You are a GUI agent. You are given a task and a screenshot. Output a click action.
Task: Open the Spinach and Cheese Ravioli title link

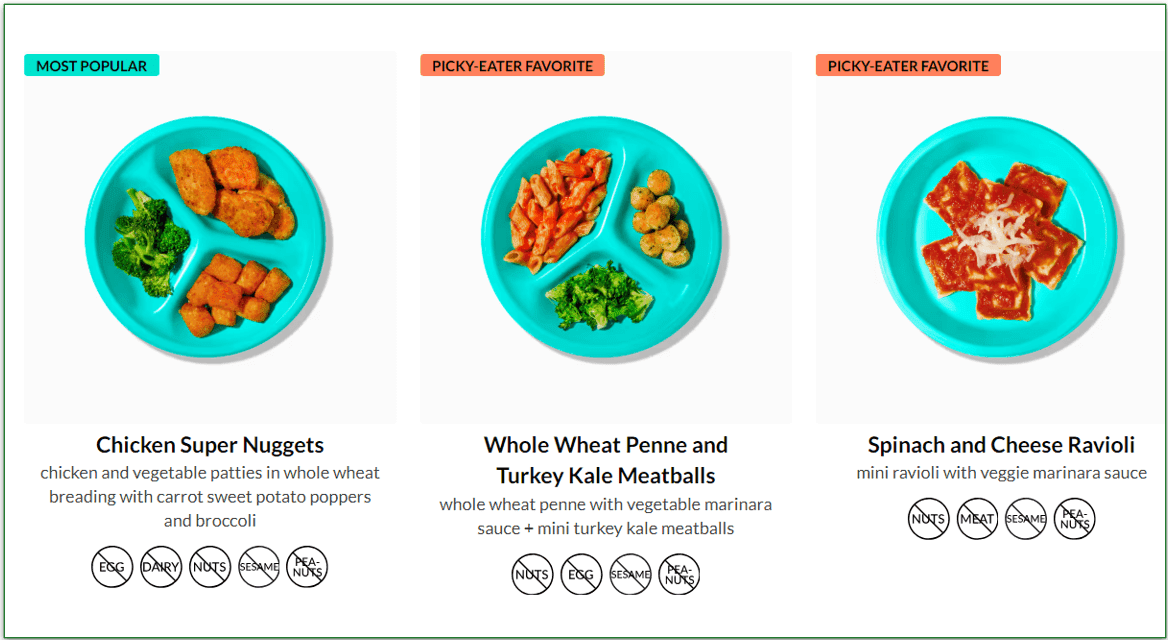click(x=1001, y=445)
